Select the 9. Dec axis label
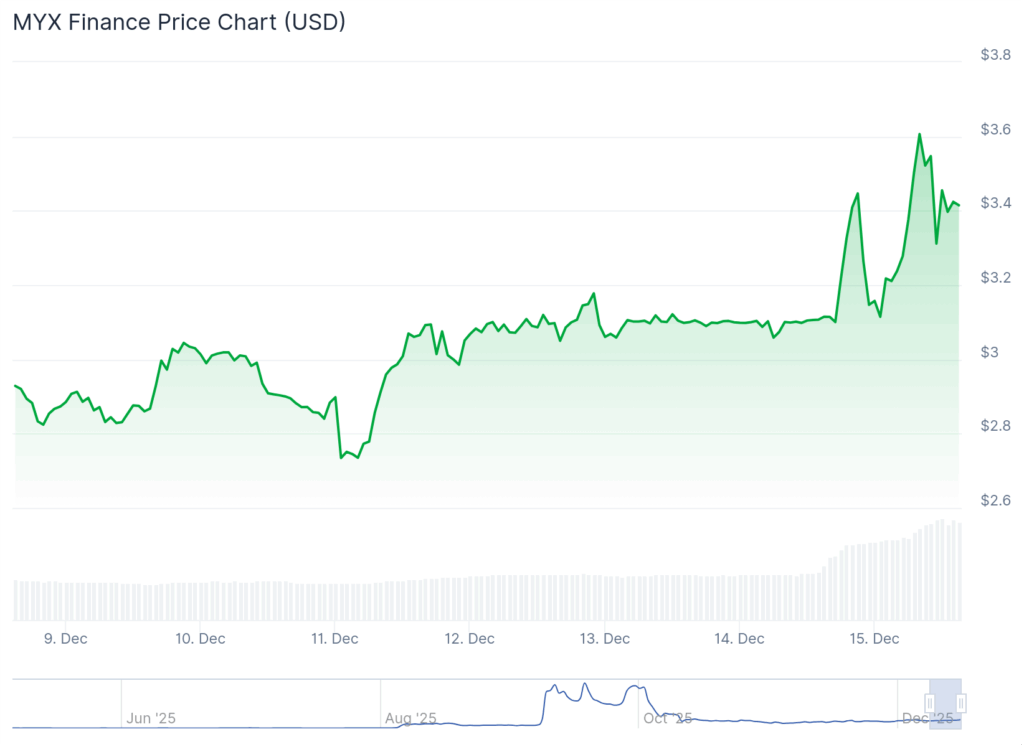This screenshot has width=1024, height=747. coord(67,638)
